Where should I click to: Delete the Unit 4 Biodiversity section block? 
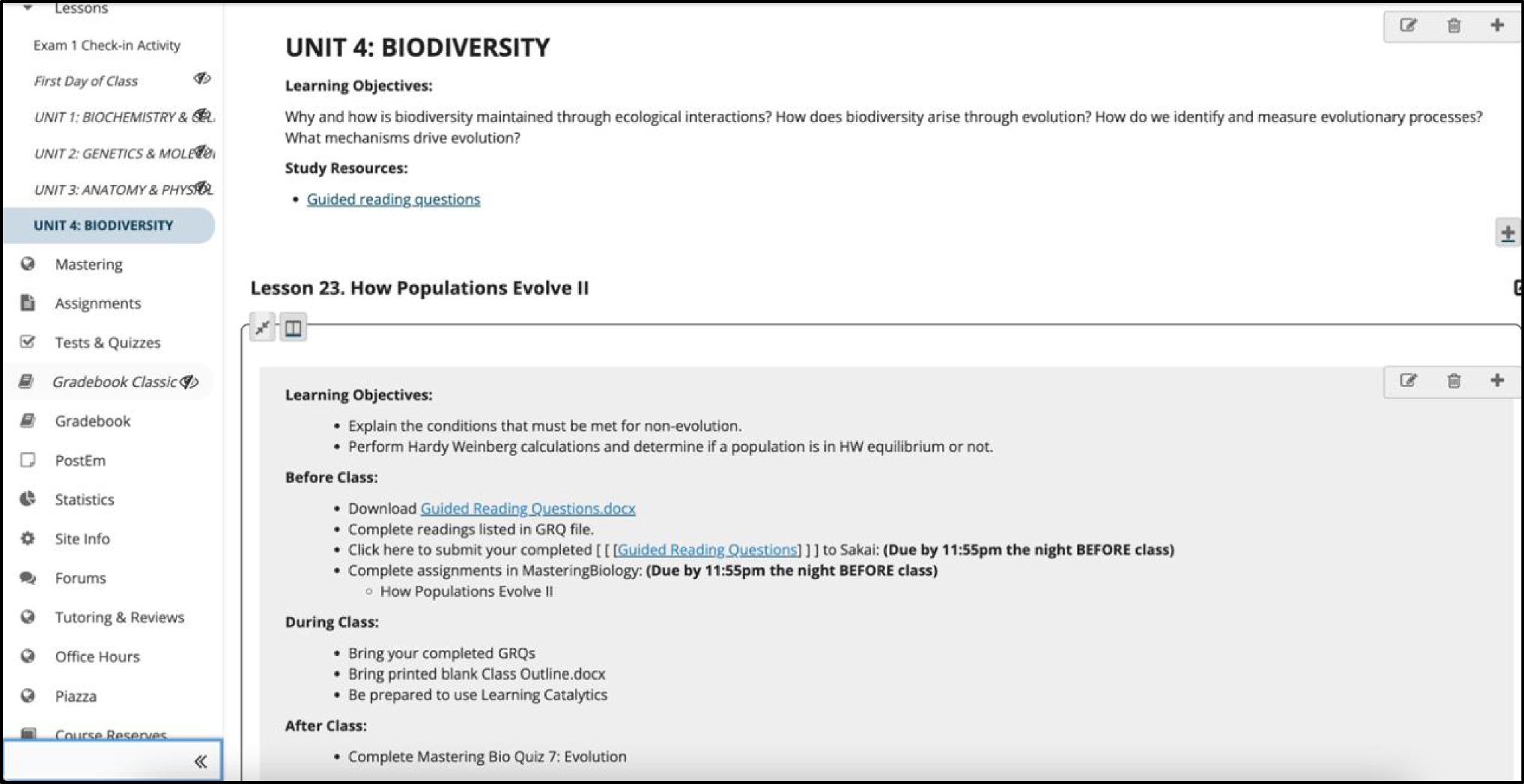pyautogui.click(x=1454, y=26)
